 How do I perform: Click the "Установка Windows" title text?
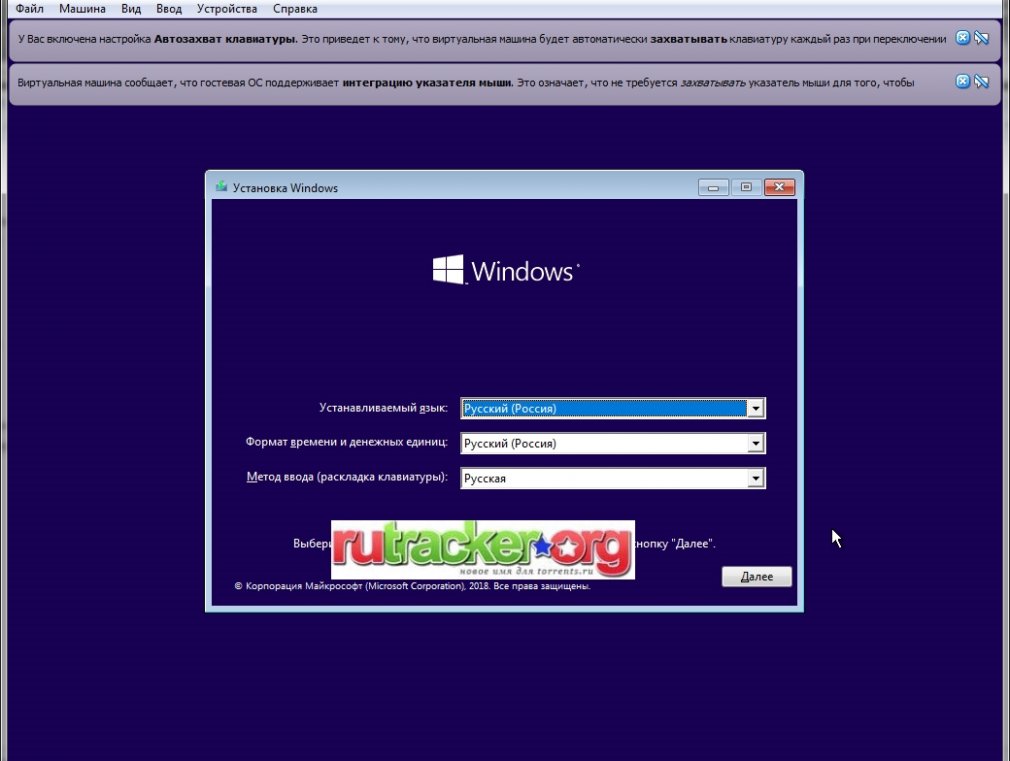pyautogui.click(x=285, y=188)
